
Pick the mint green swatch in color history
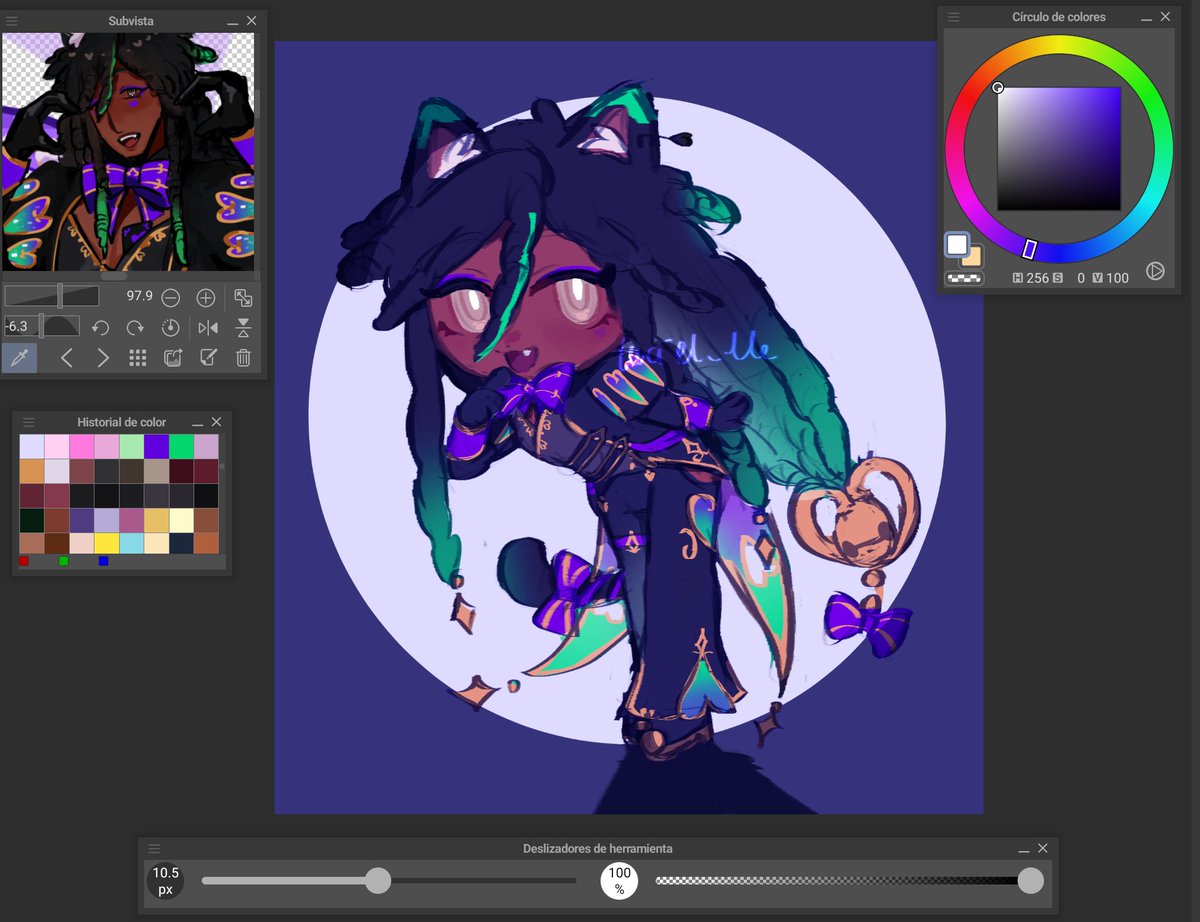click(x=131, y=446)
